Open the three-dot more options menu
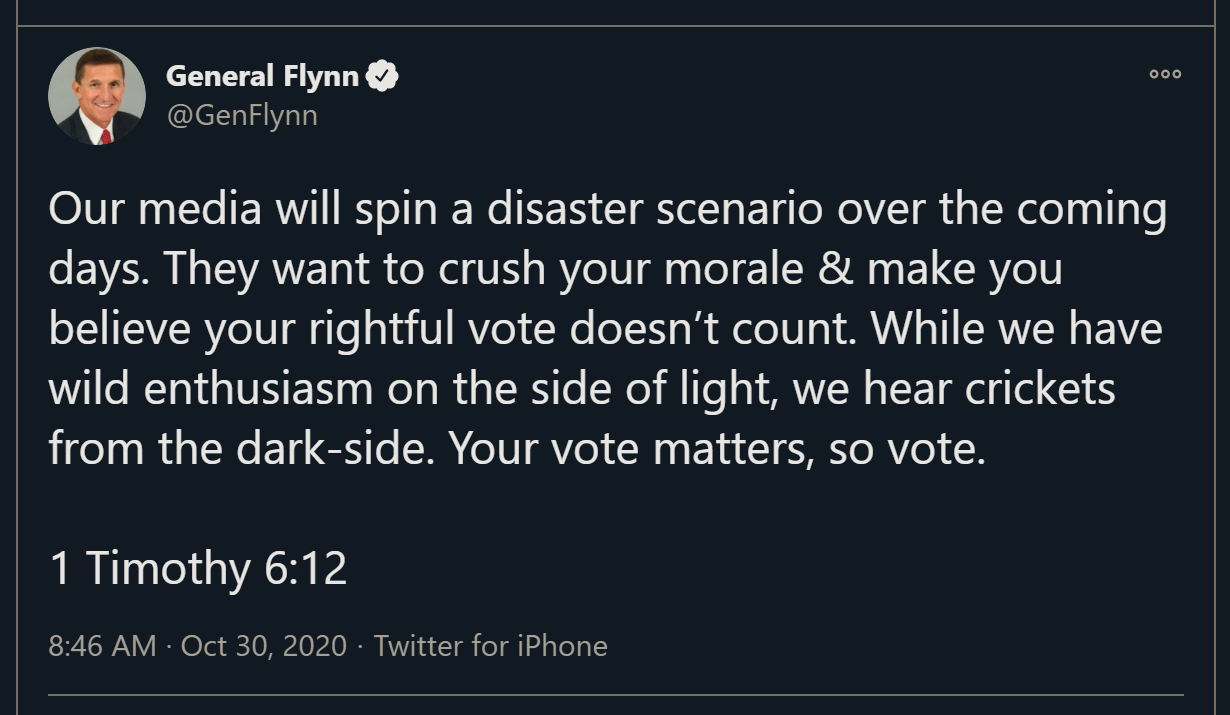 click(1165, 74)
